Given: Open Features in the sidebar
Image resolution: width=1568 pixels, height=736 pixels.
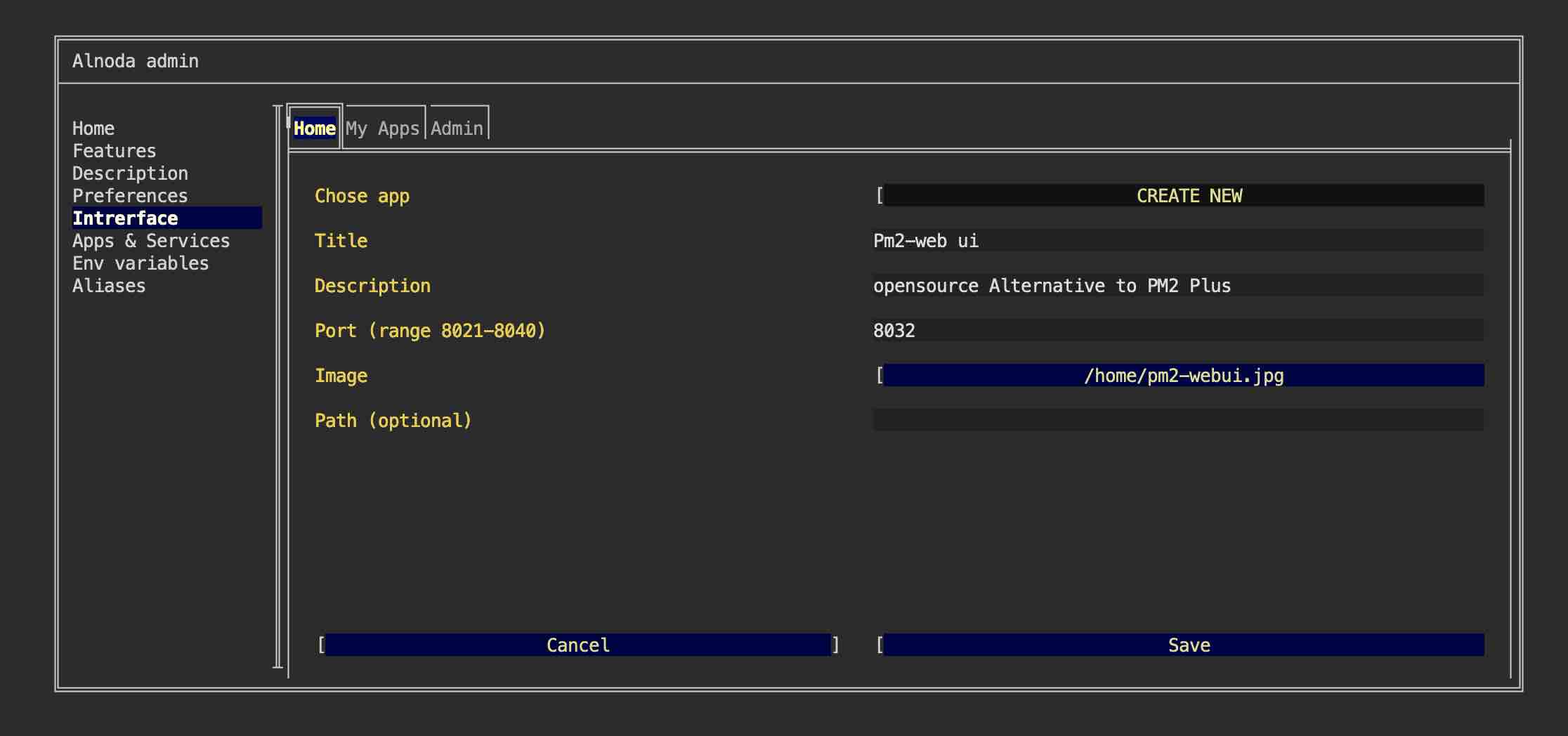Looking at the screenshot, I should pyautogui.click(x=115, y=151).
